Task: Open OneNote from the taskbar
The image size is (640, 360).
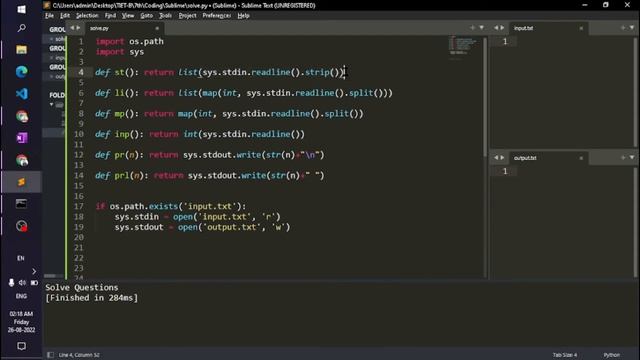Action: 21,138
